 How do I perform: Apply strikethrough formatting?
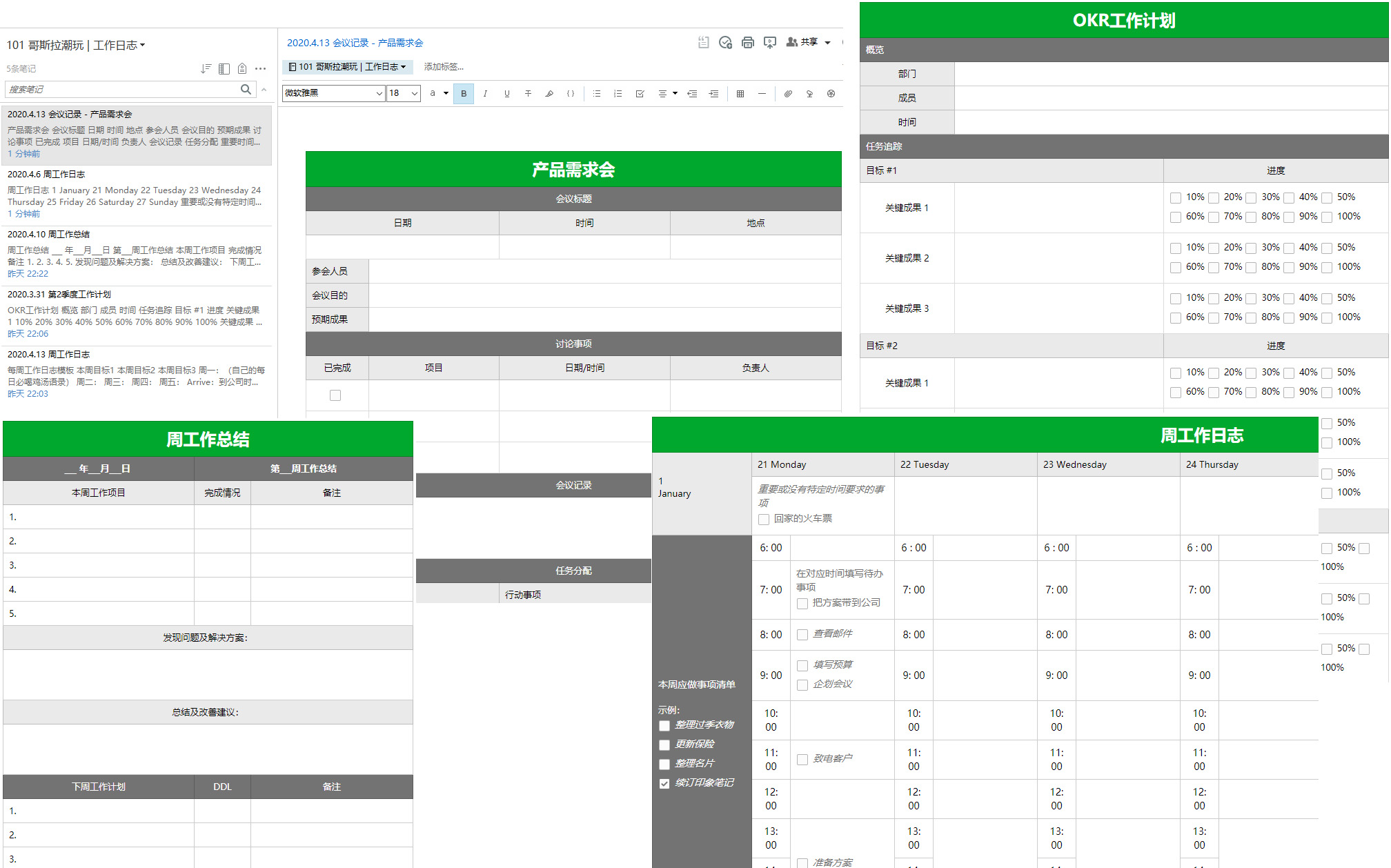[x=528, y=93]
